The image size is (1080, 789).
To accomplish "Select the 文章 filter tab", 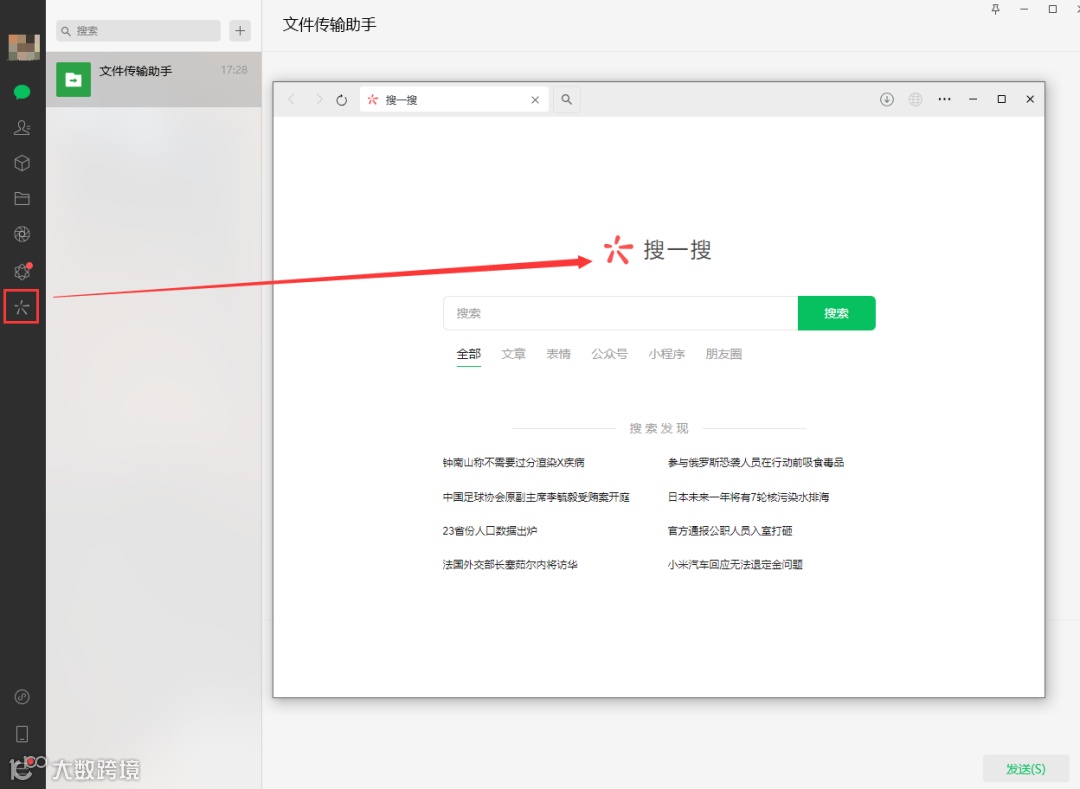I will coord(513,354).
